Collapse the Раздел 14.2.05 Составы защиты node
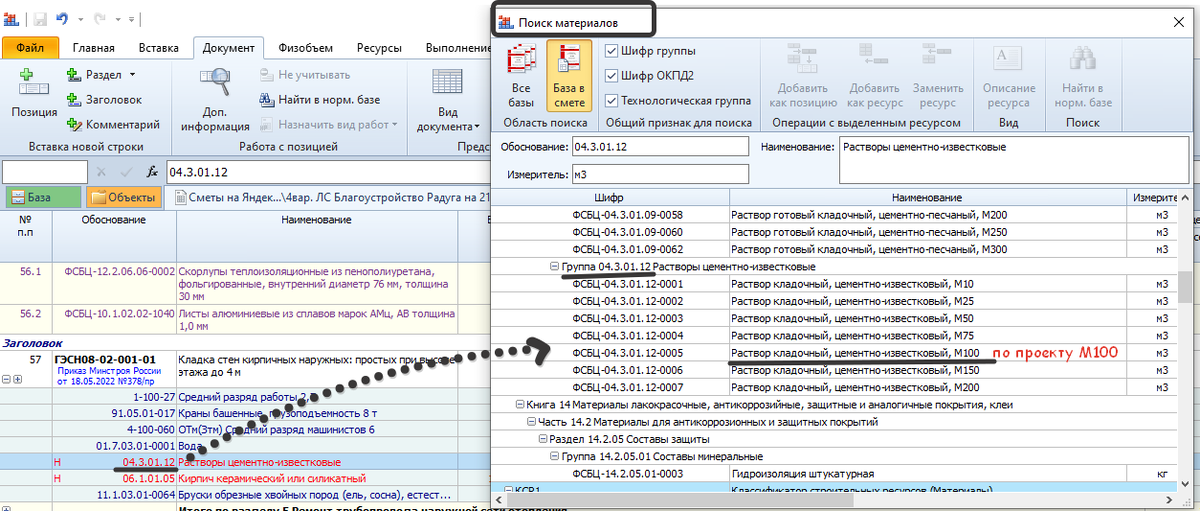 [543, 439]
